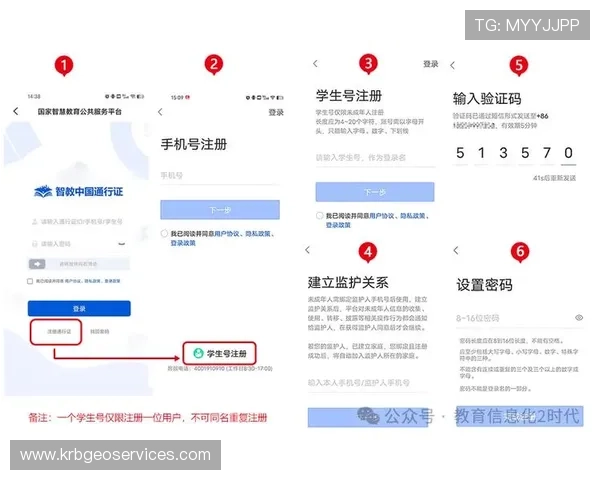Tap the back arrow above 设置密码

(x=456, y=251)
